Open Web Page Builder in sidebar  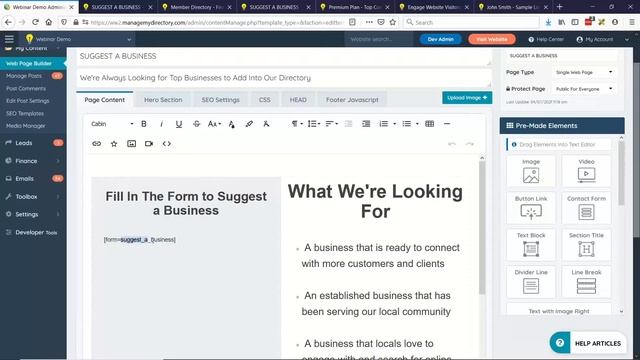coord(33,63)
